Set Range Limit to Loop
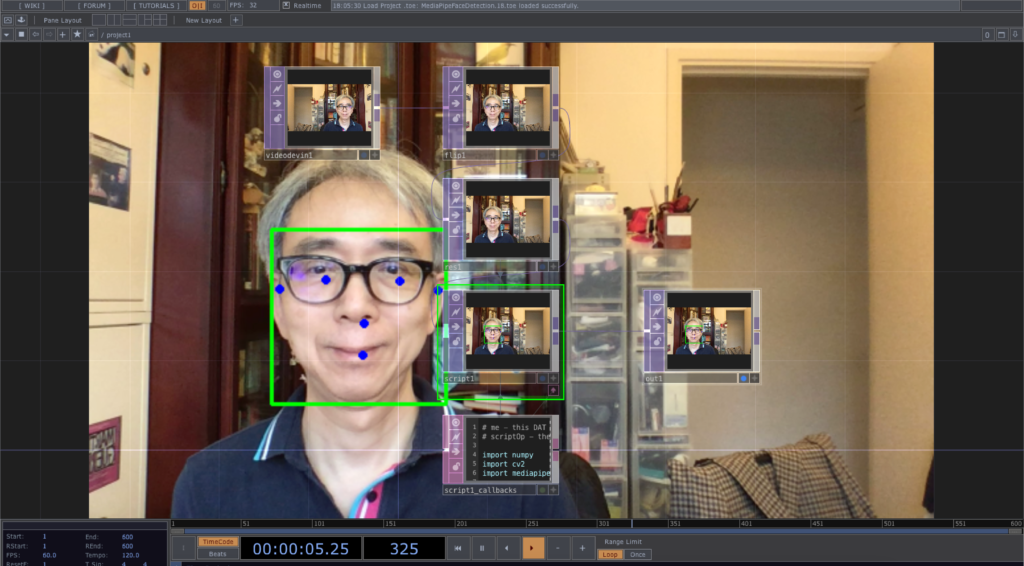This screenshot has width=1024, height=566. point(610,554)
